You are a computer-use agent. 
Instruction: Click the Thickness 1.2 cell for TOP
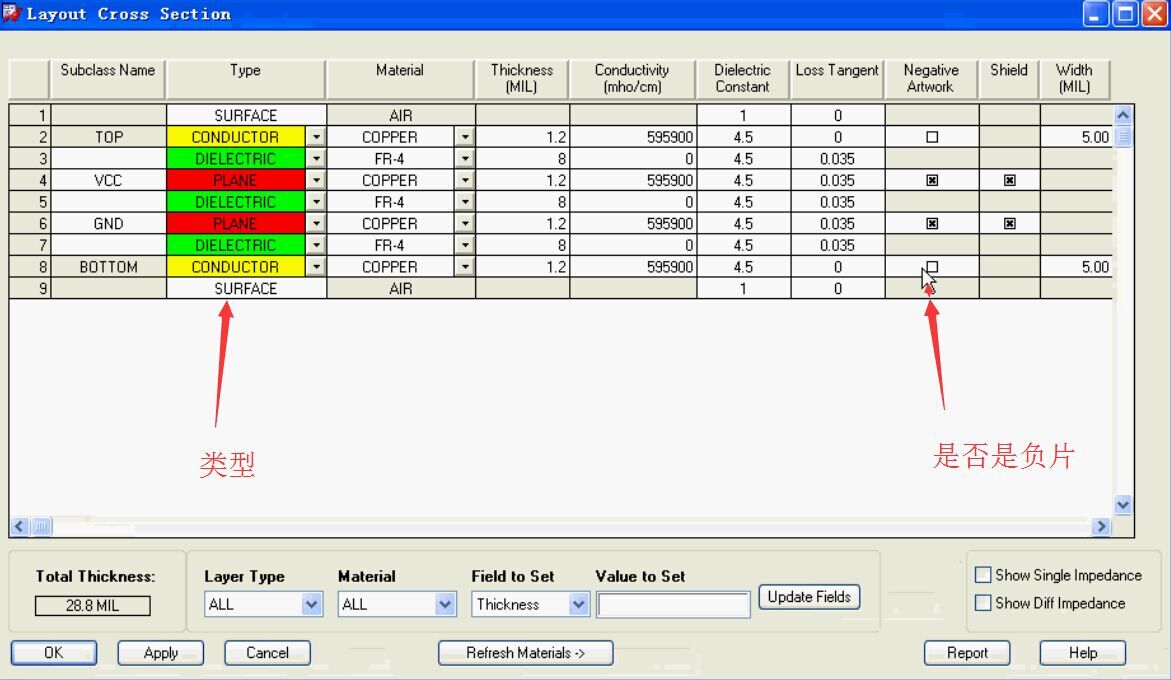(x=522, y=137)
